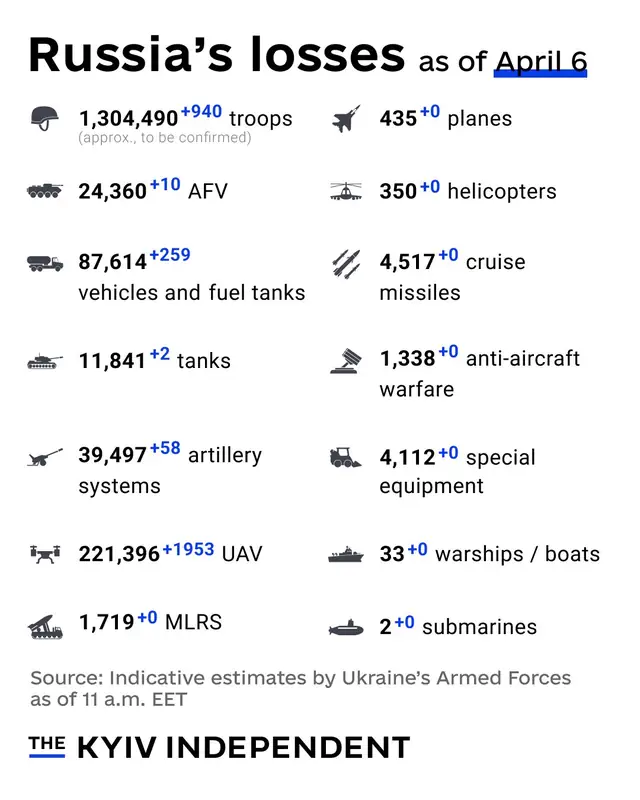The width and height of the screenshot is (640, 800).
Task: Click the +1953 UAV increase number
Action: [188, 549]
